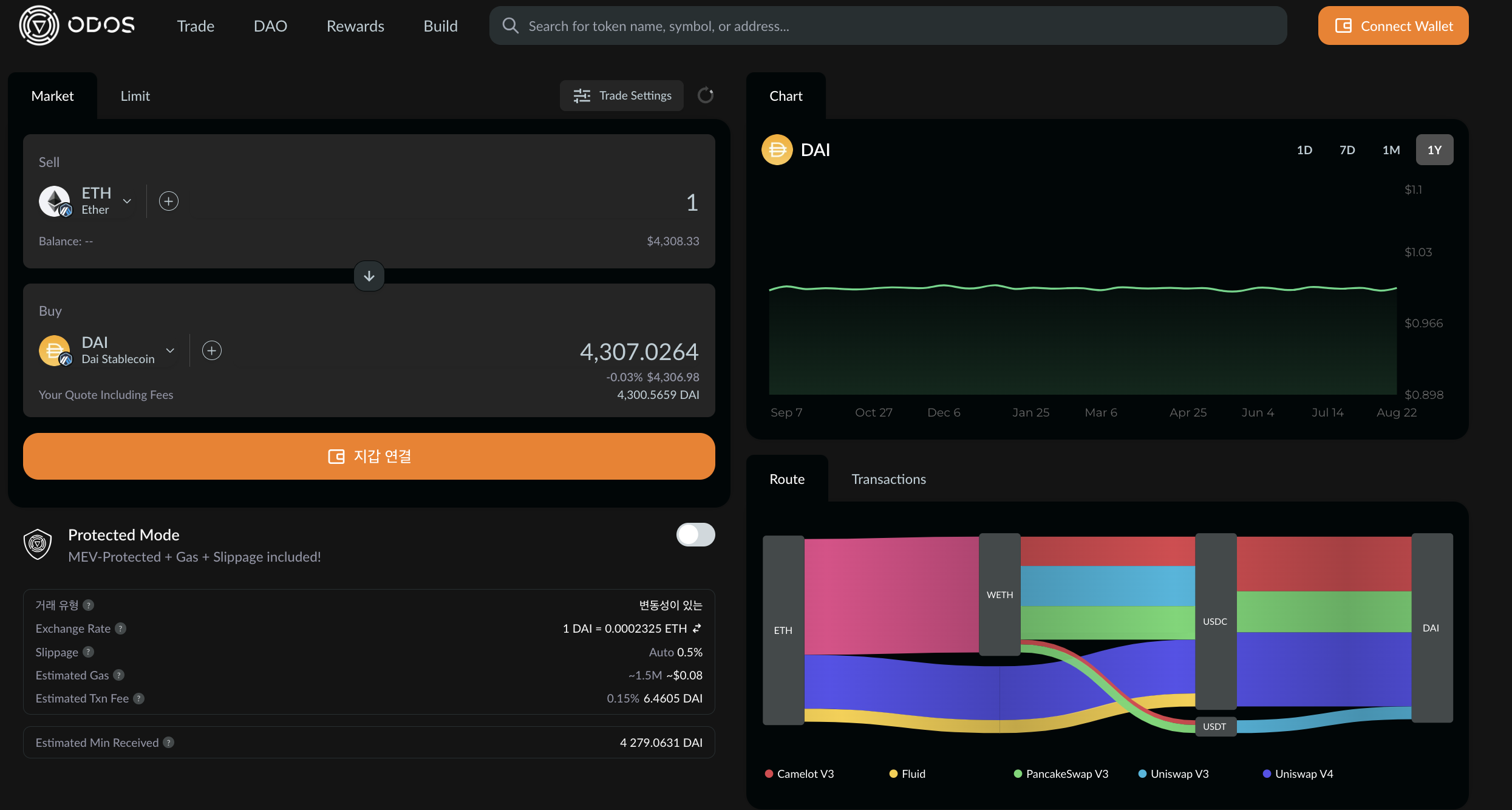Image resolution: width=1512 pixels, height=810 pixels.
Task: Open Trade Settings
Action: pos(621,95)
